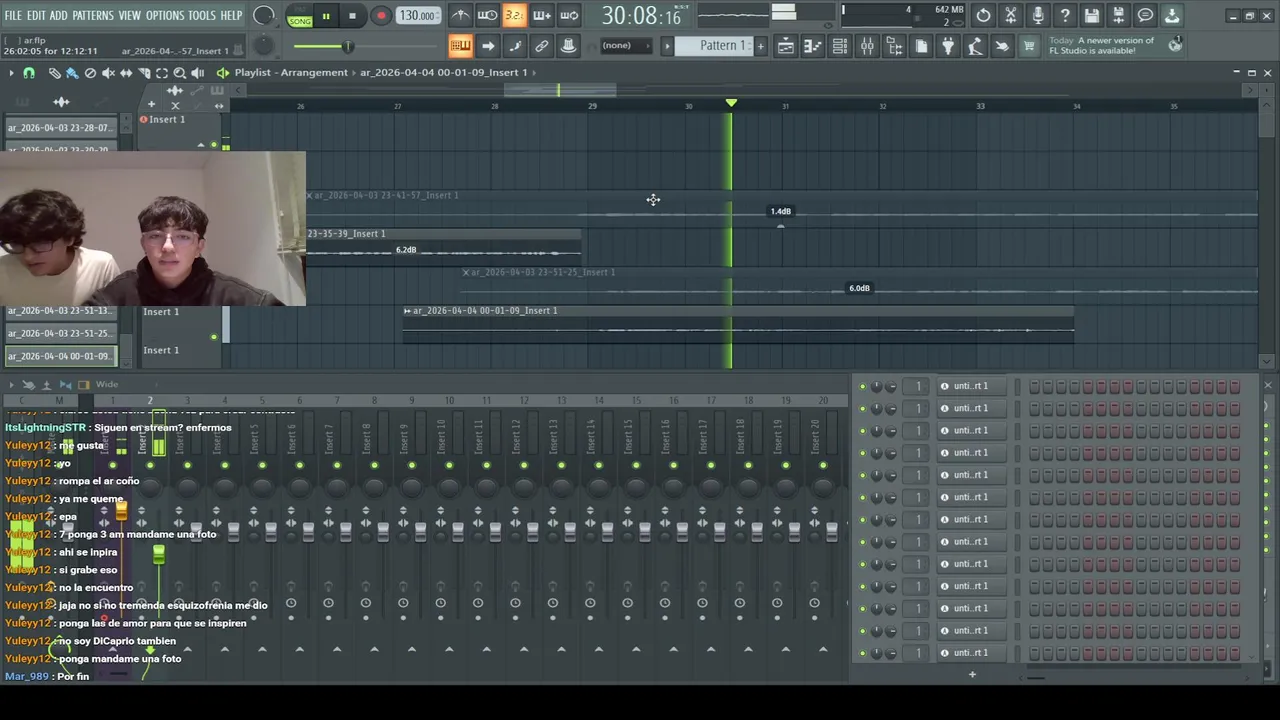
Task: Toggle the highlighted countdown before recording button
Action: [514, 15]
